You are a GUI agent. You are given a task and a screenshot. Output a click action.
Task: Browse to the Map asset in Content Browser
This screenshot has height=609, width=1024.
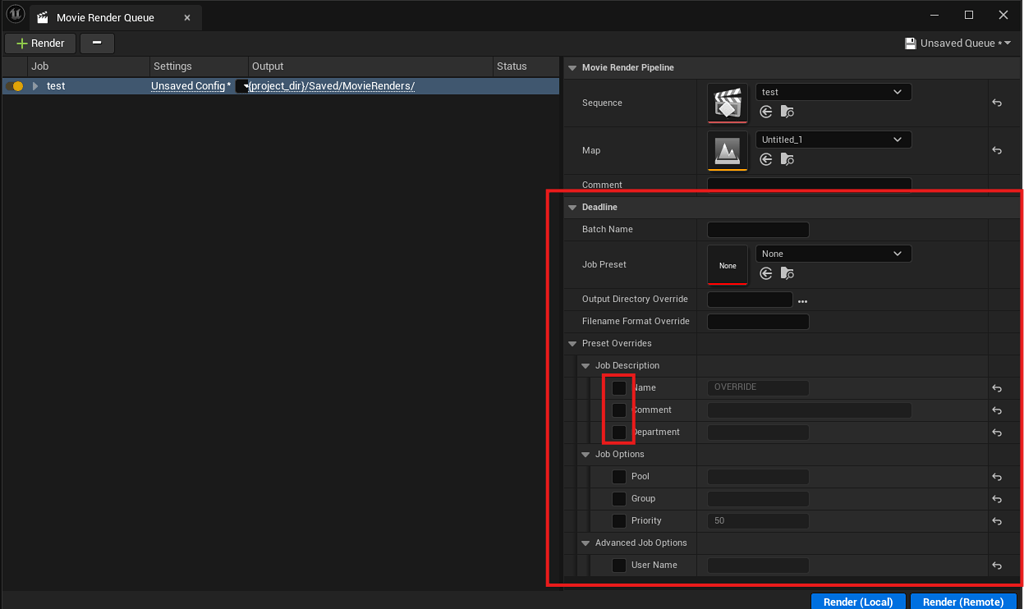[x=786, y=160]
